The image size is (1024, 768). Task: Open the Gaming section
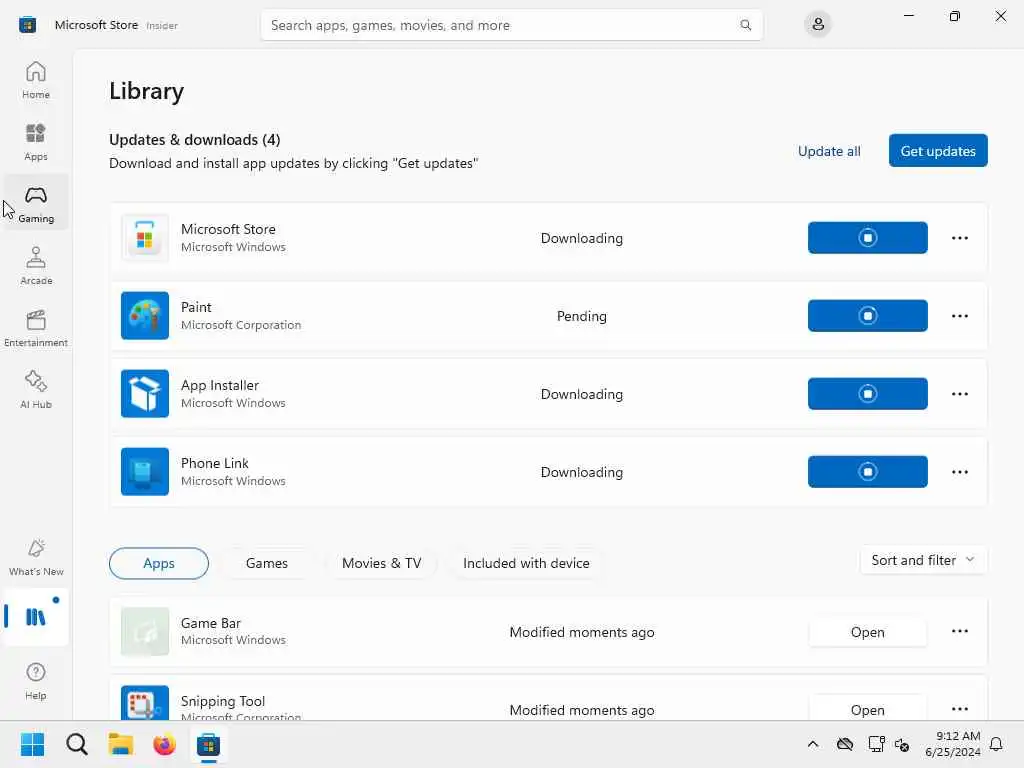(36, 204)
